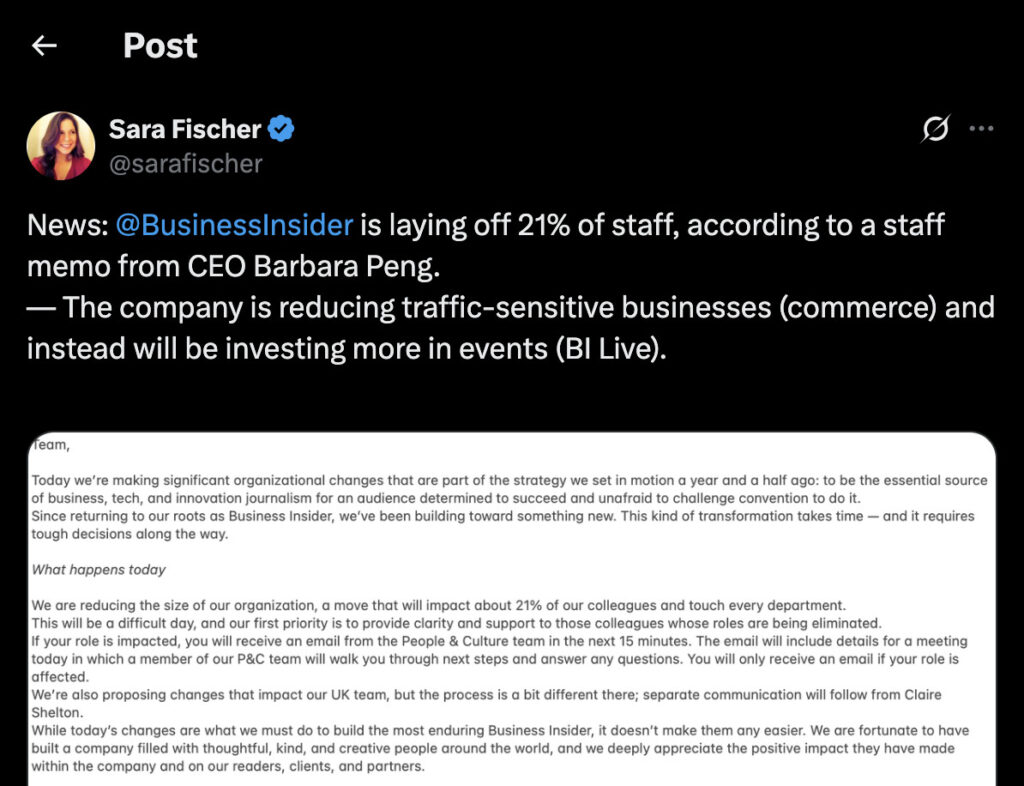This screenshot has width=1024, height=786.
Task: Open the Grok explain-this-post icon
Action: tap(935, 129)
